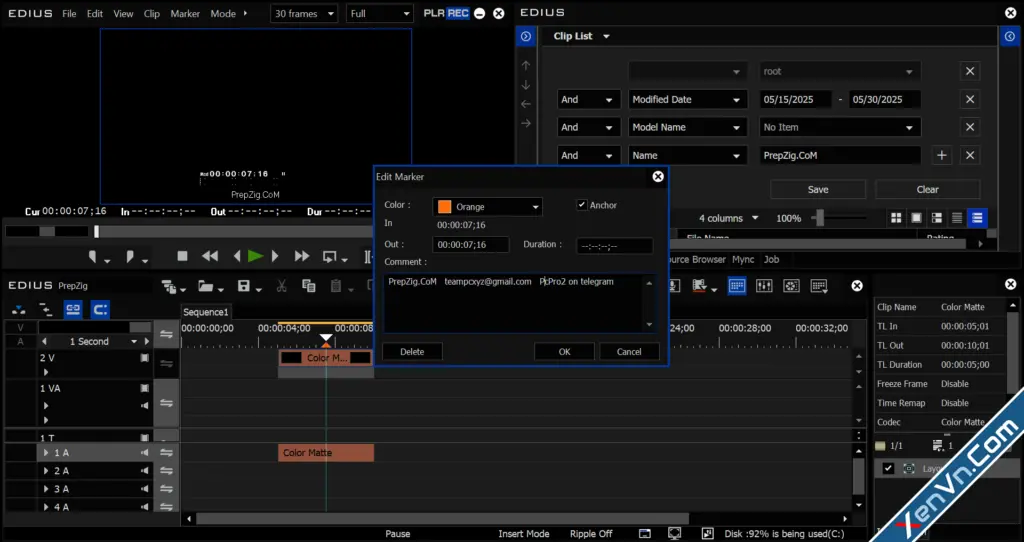Mute the 3 A audio track
1024x542 pixels.
click(x=144, y=489)
